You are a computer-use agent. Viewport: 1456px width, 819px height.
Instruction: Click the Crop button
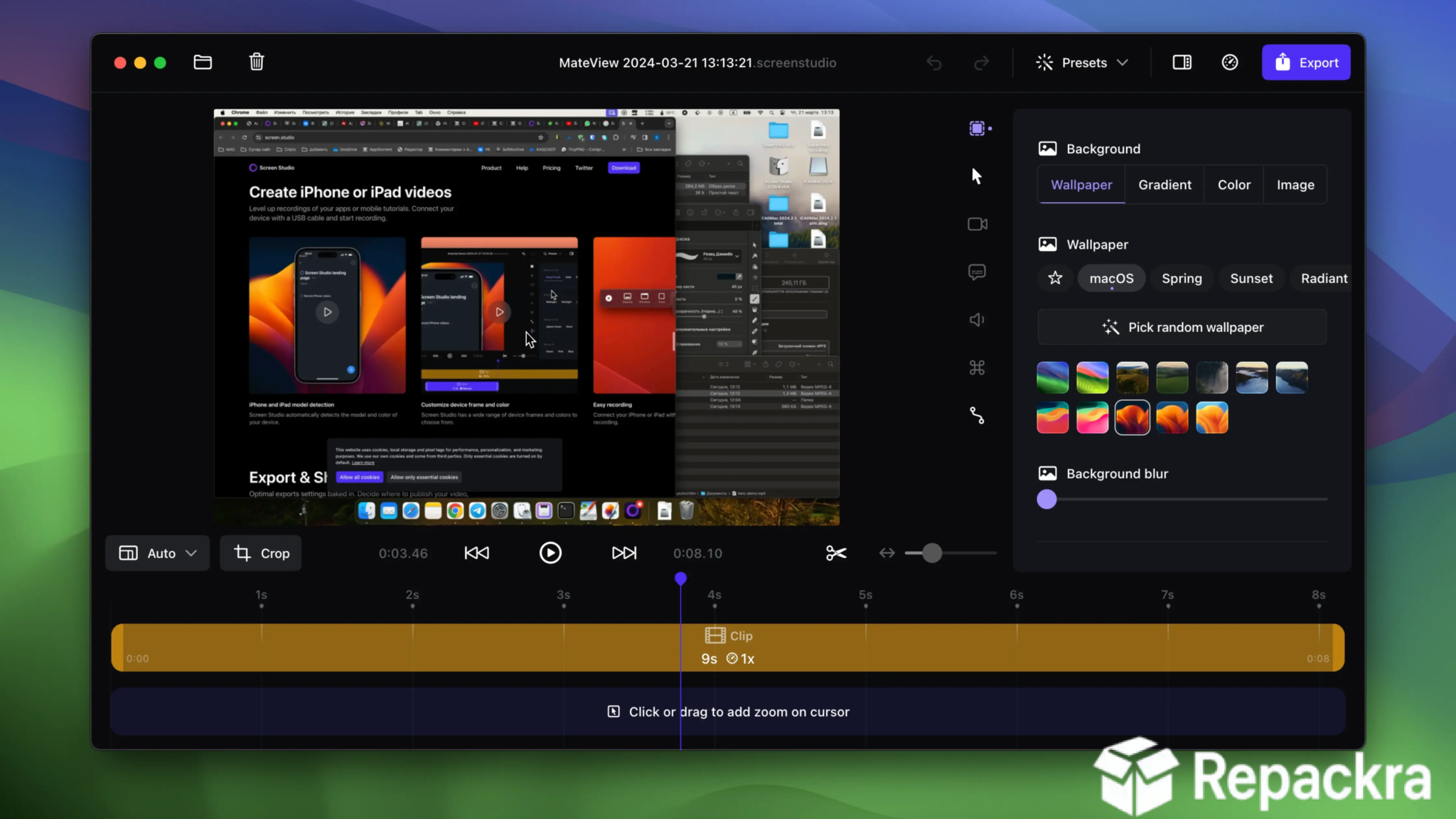(261, 553)
